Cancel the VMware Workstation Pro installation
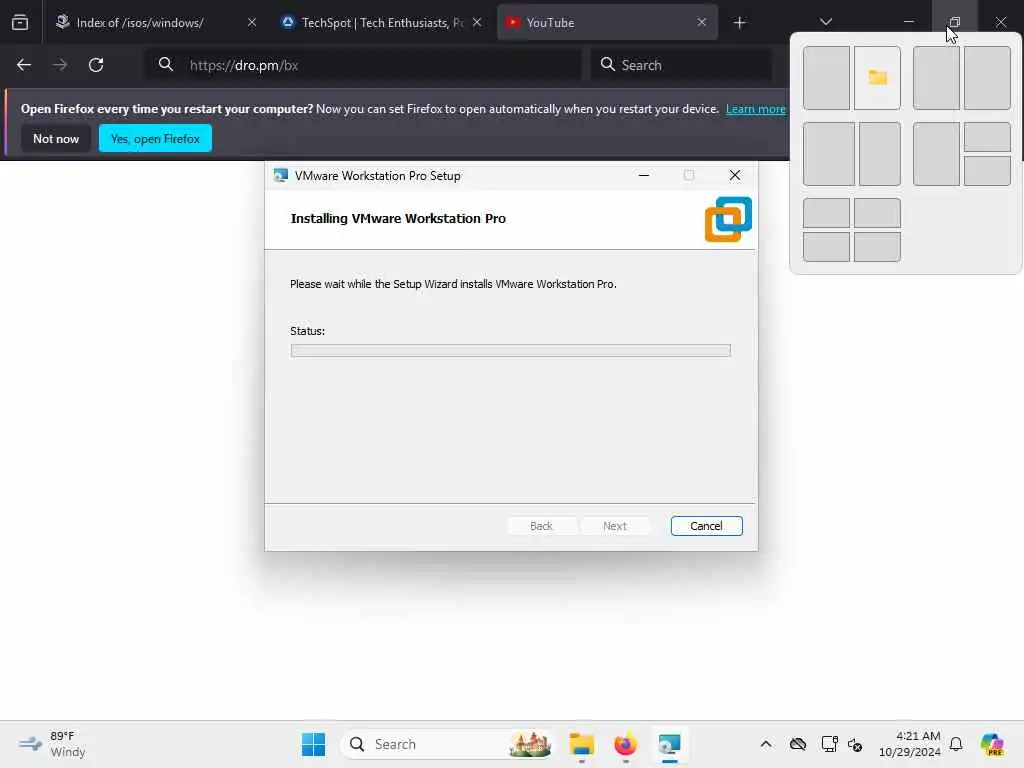The width and height of the screenshot is (1024, 768). coord(706,526)
